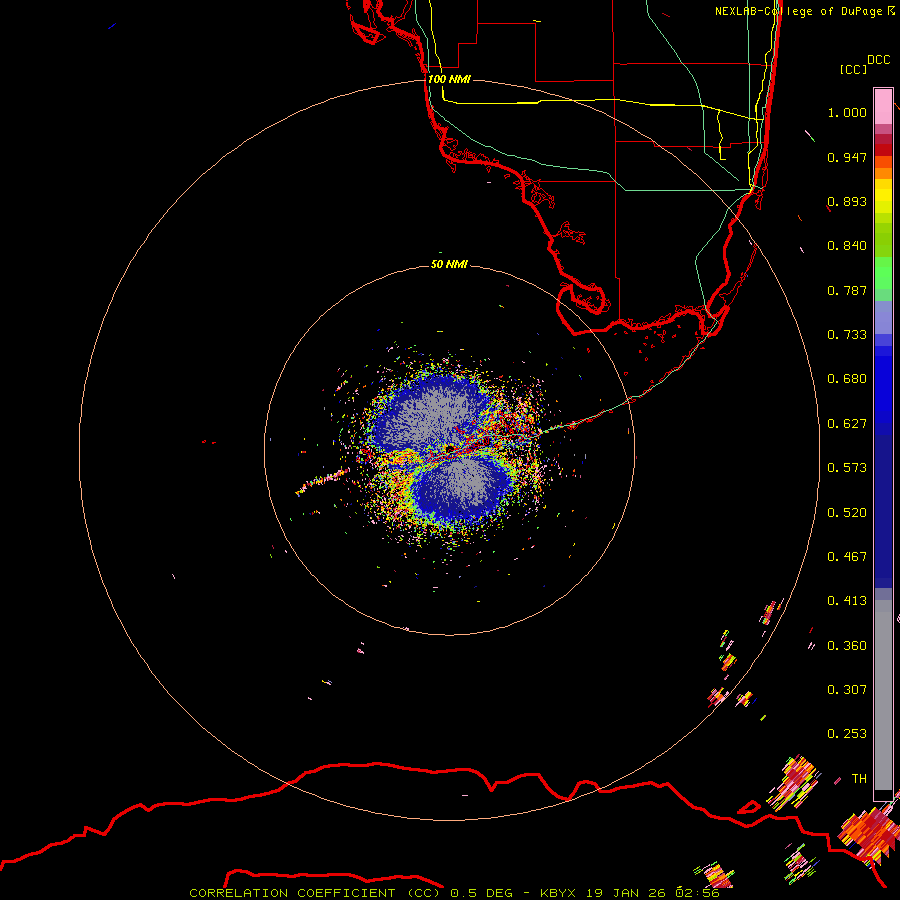Click the 0.947 scale value
Image resolution: width=900 pixels, height=900 pixels.
[x=847, y=157]
